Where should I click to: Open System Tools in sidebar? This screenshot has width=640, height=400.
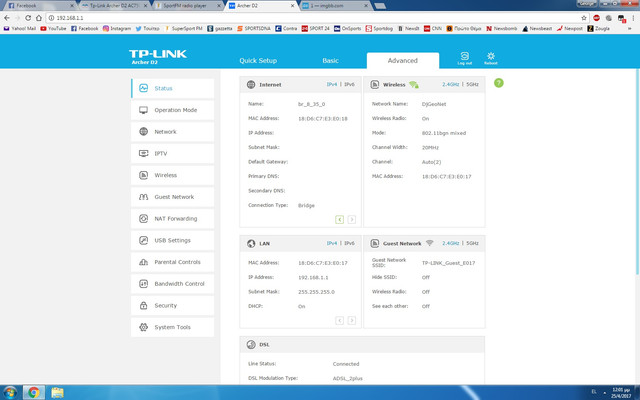[172, 327]
